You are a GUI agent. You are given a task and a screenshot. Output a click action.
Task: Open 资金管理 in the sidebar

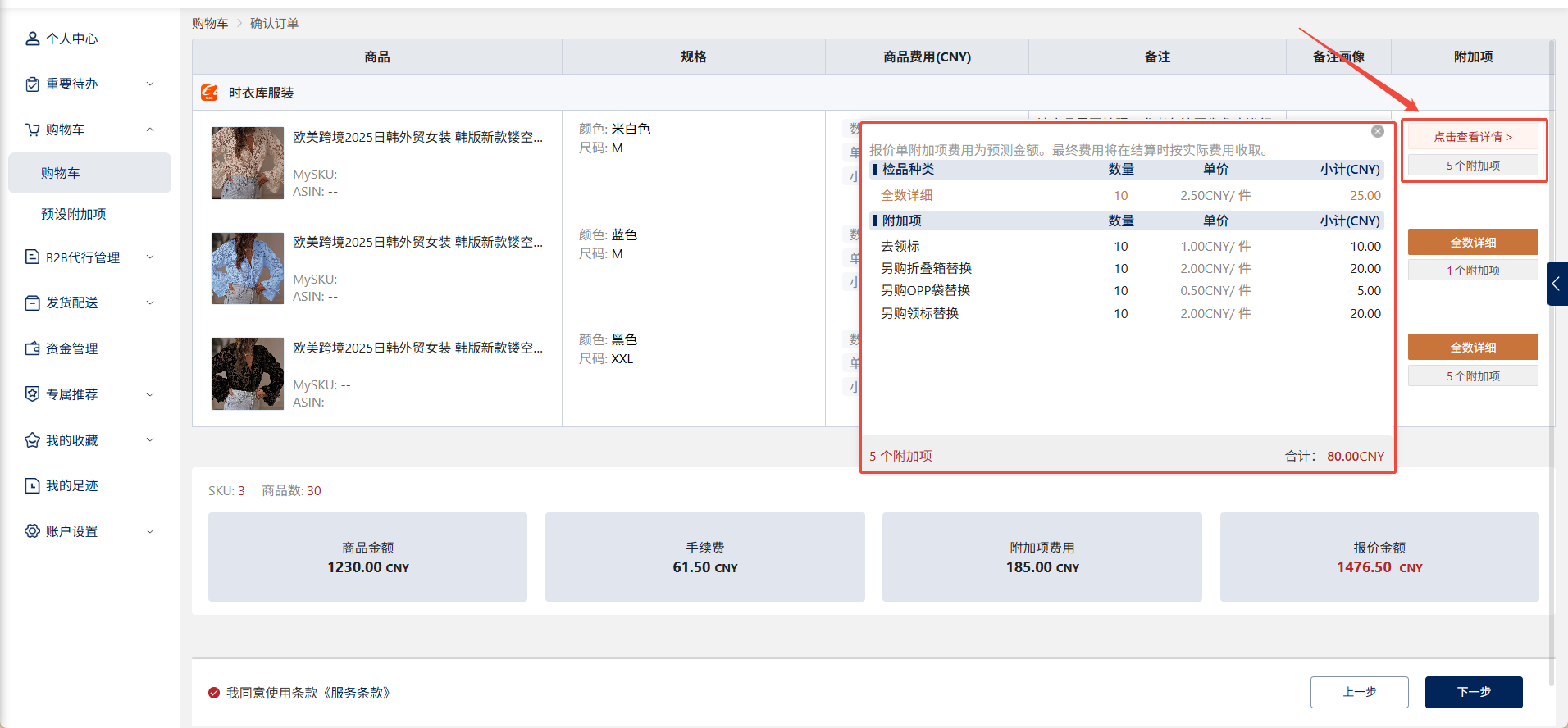(x=72, y=348)
